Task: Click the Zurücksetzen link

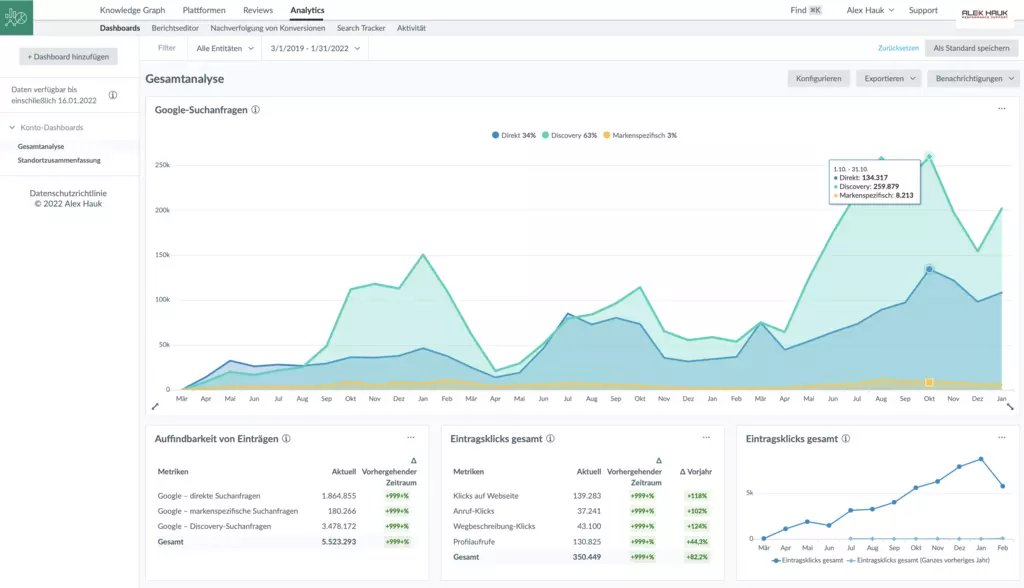Action: [898, 48]
